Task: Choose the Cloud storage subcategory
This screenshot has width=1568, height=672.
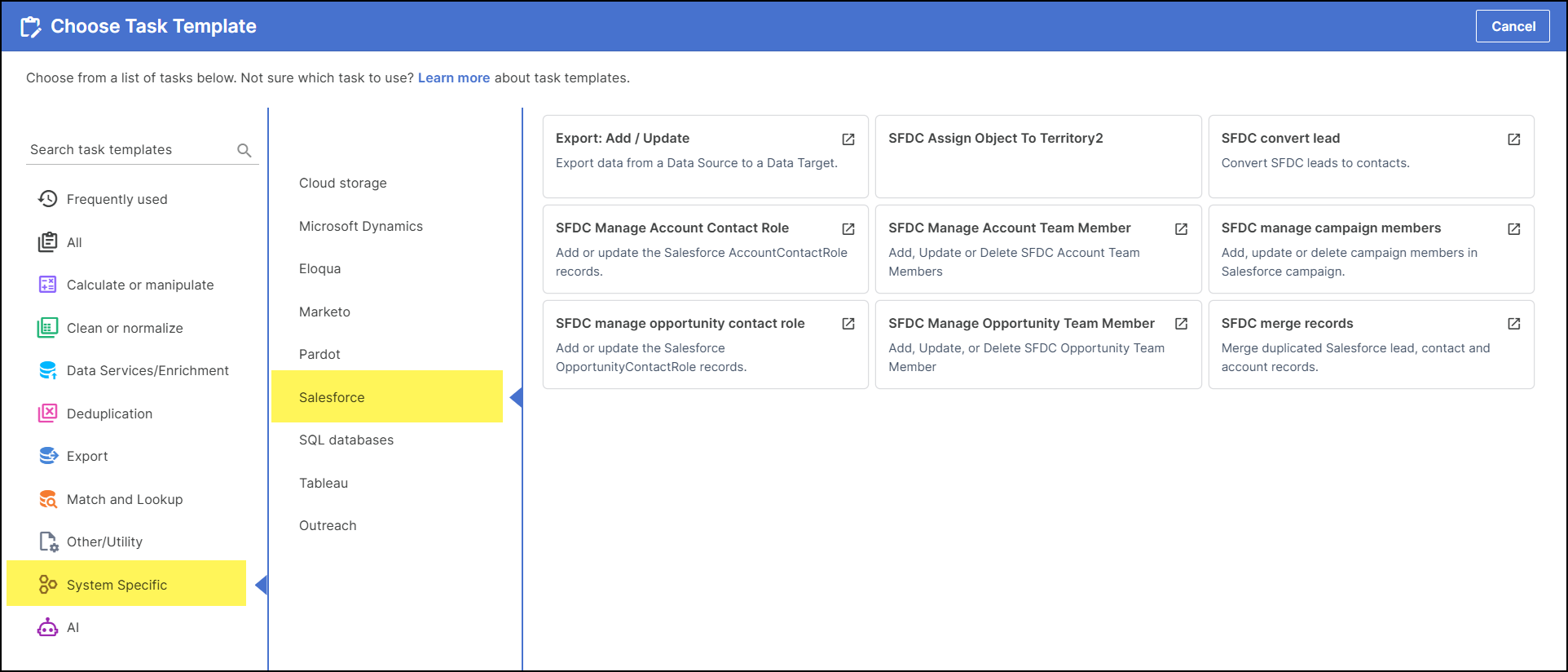Action: (343, 183)
